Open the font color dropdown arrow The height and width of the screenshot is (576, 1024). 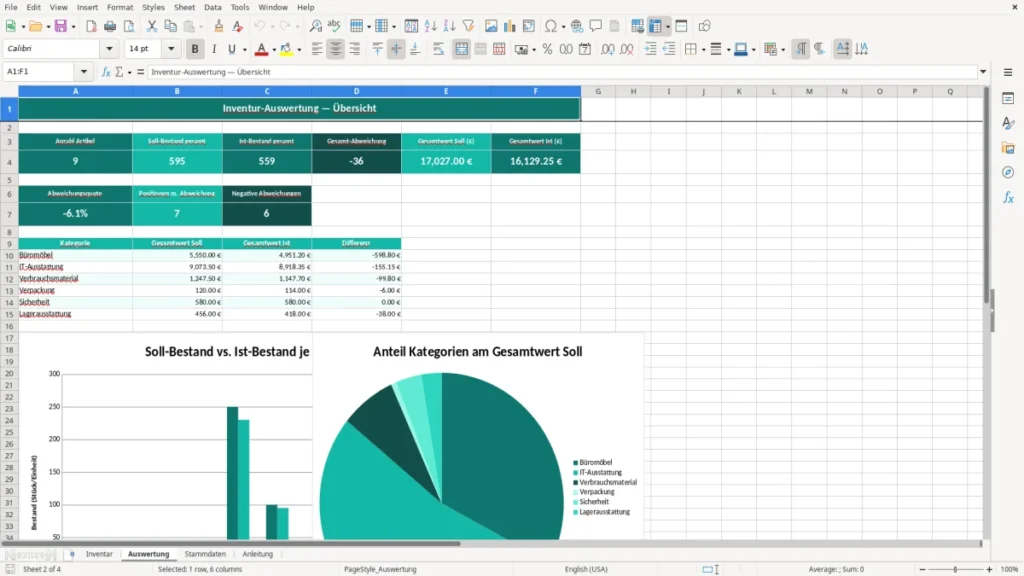pyautogui.click(x=274, y=50)
